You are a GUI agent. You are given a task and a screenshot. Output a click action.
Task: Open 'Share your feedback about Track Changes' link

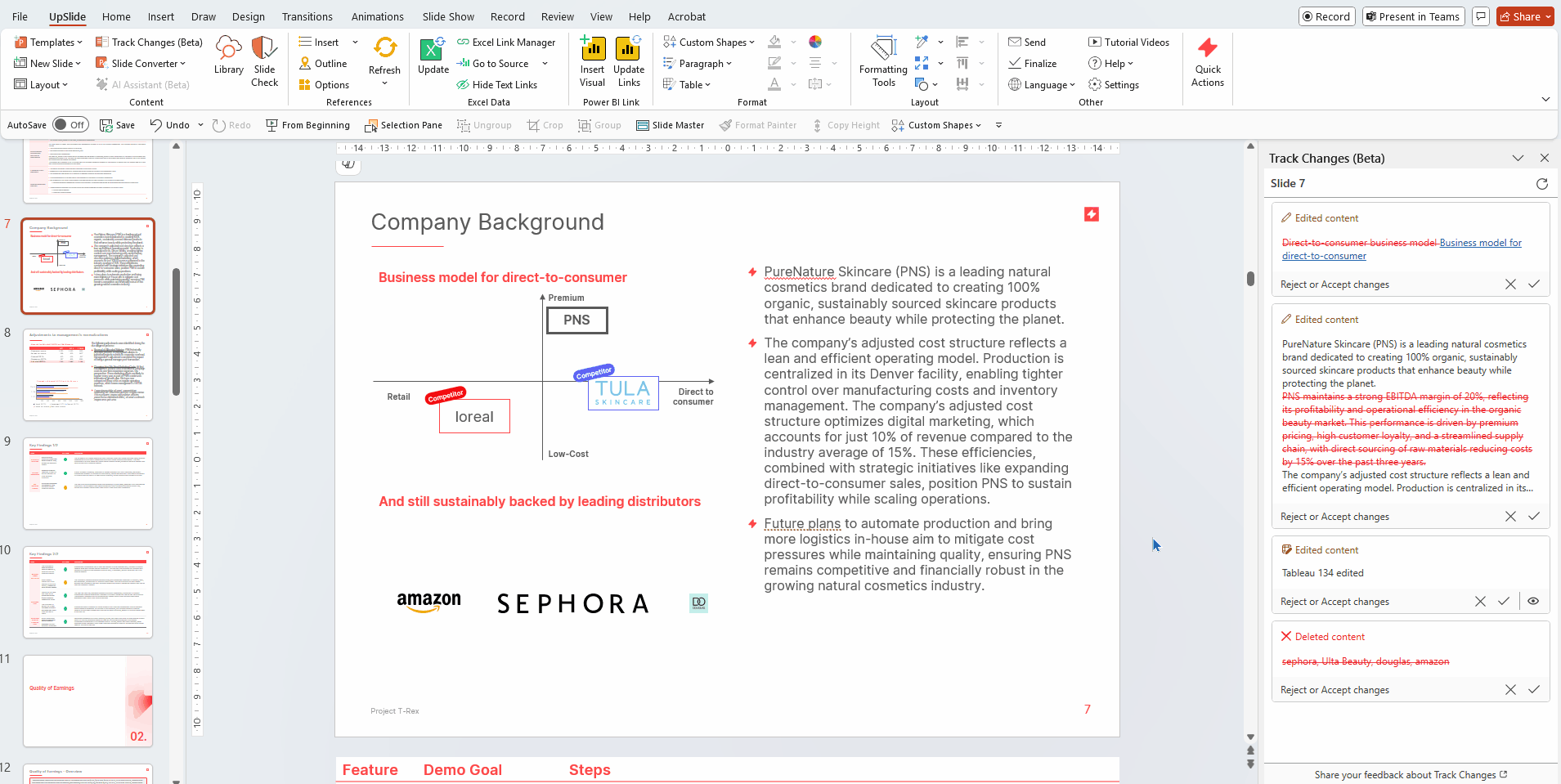(1411, 775)
